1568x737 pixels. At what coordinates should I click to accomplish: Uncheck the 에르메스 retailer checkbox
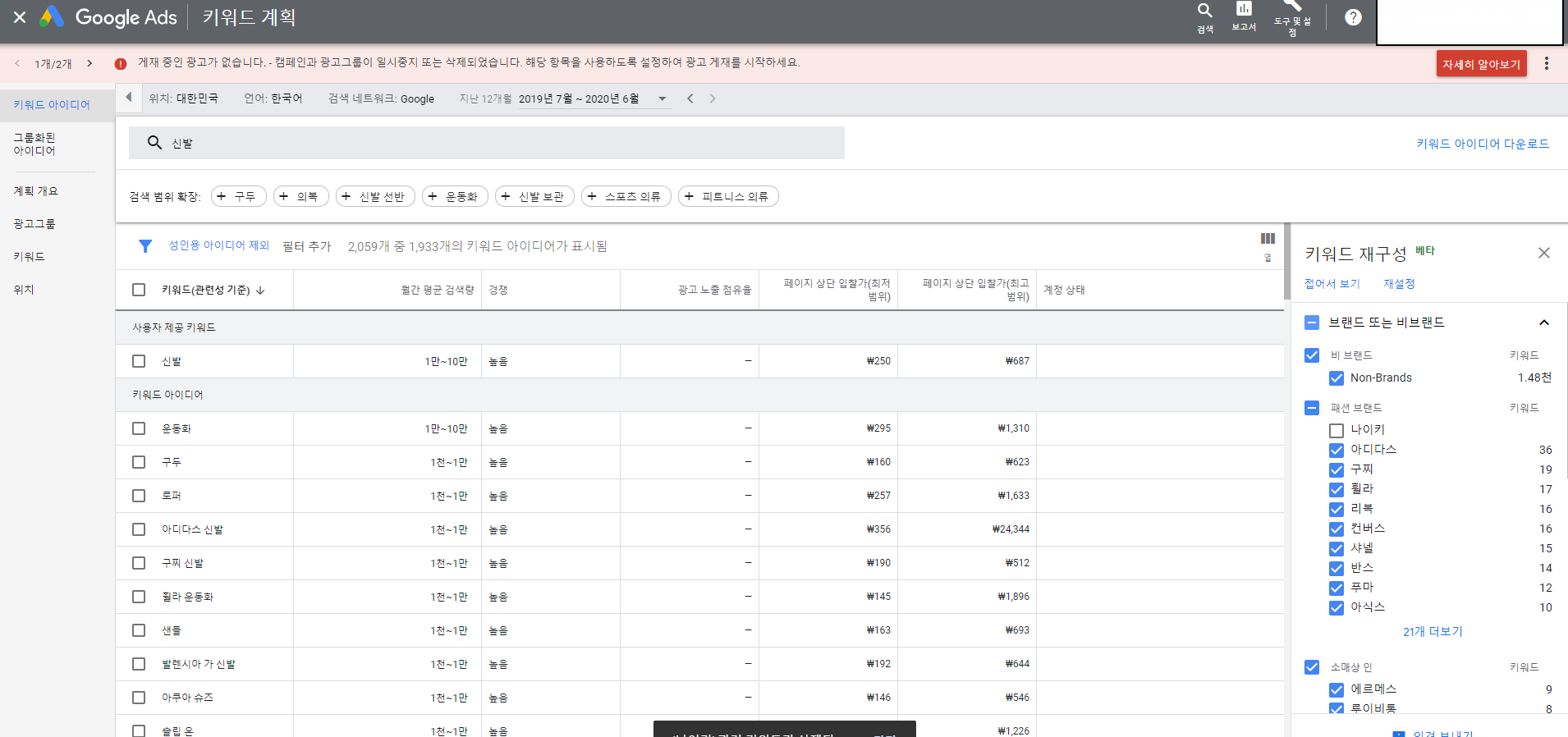click(x=1336, y=689)
